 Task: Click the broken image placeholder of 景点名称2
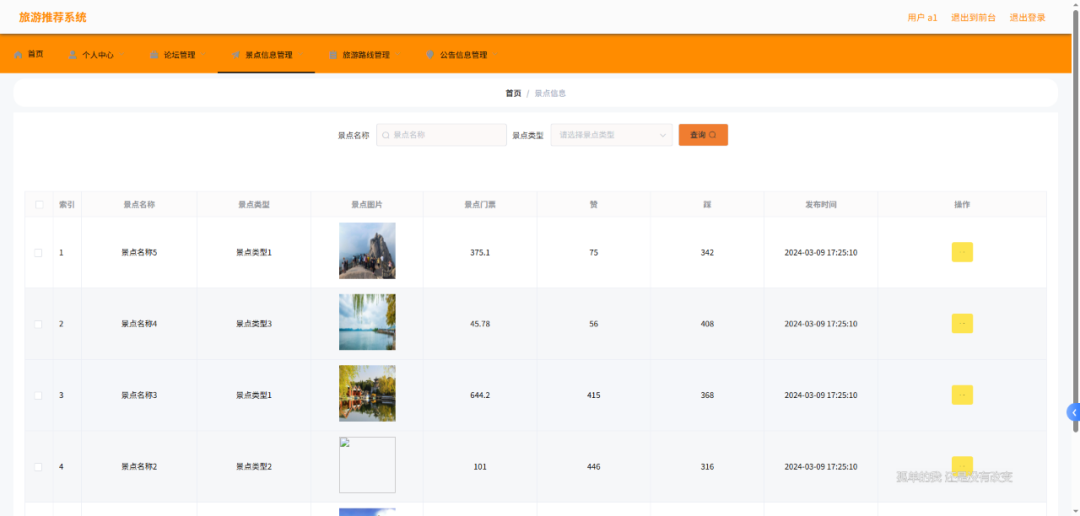pyautogui.click(x=367, y=465)
